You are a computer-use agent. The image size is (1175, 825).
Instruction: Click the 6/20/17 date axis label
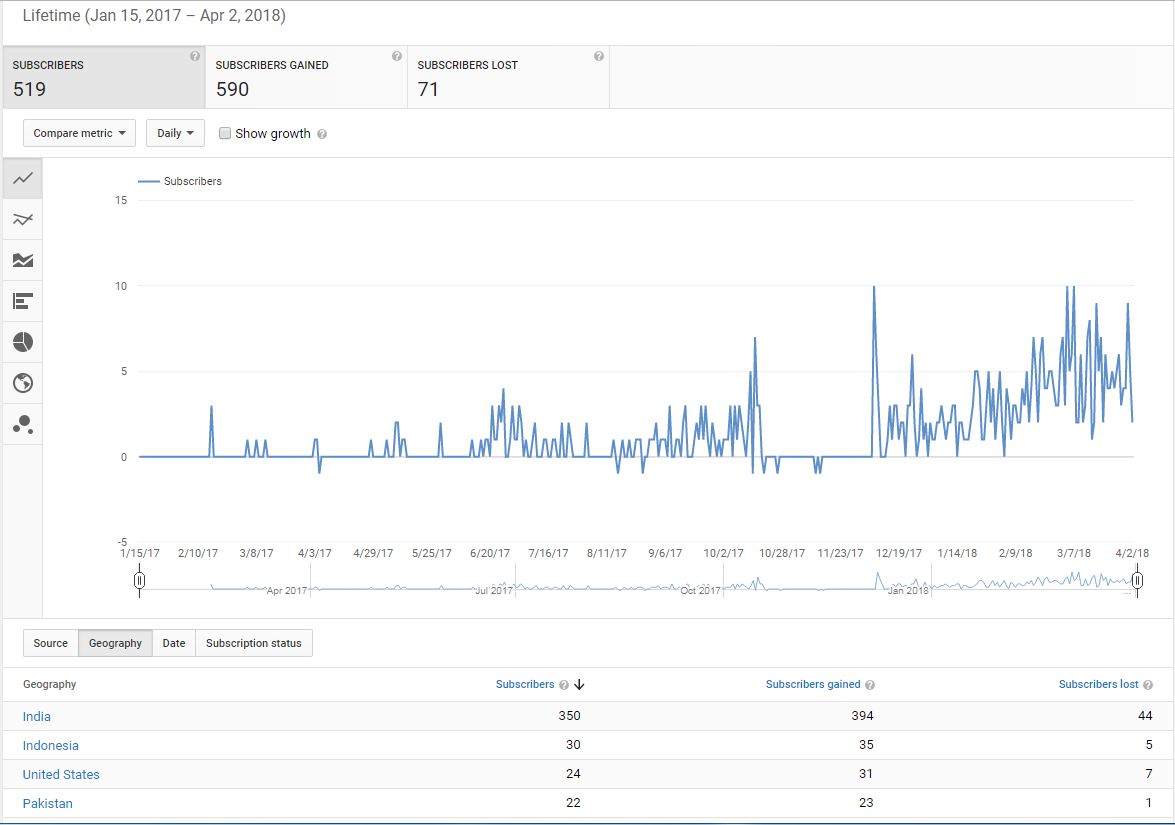coord(490,553)
